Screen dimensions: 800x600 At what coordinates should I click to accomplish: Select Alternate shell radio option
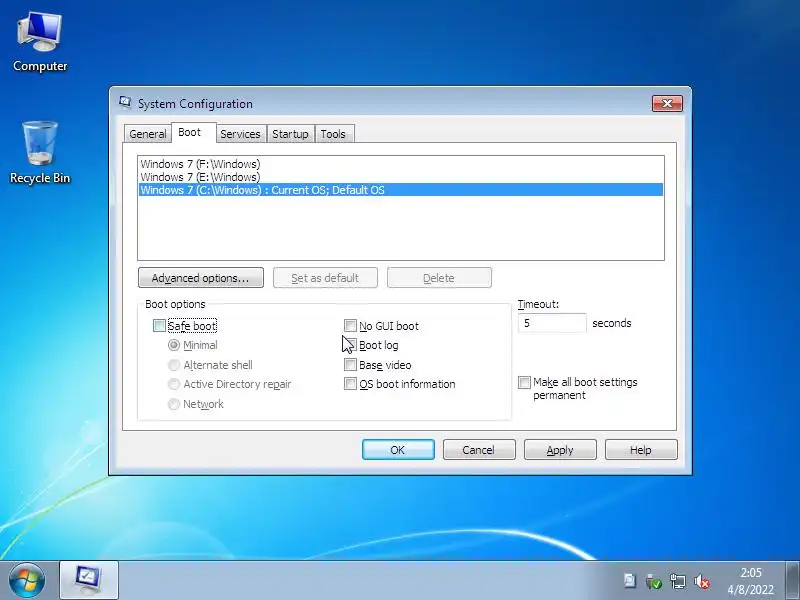coord(174,365)
